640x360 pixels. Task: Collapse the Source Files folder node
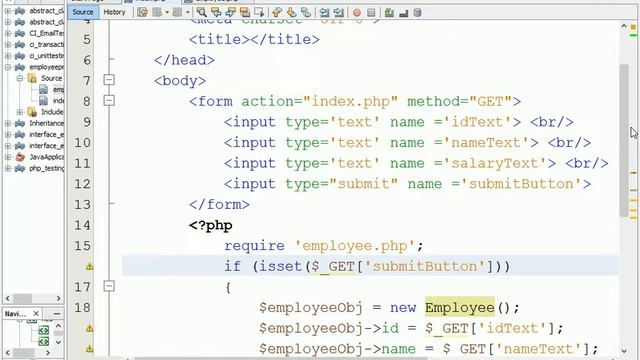[19, 78]
